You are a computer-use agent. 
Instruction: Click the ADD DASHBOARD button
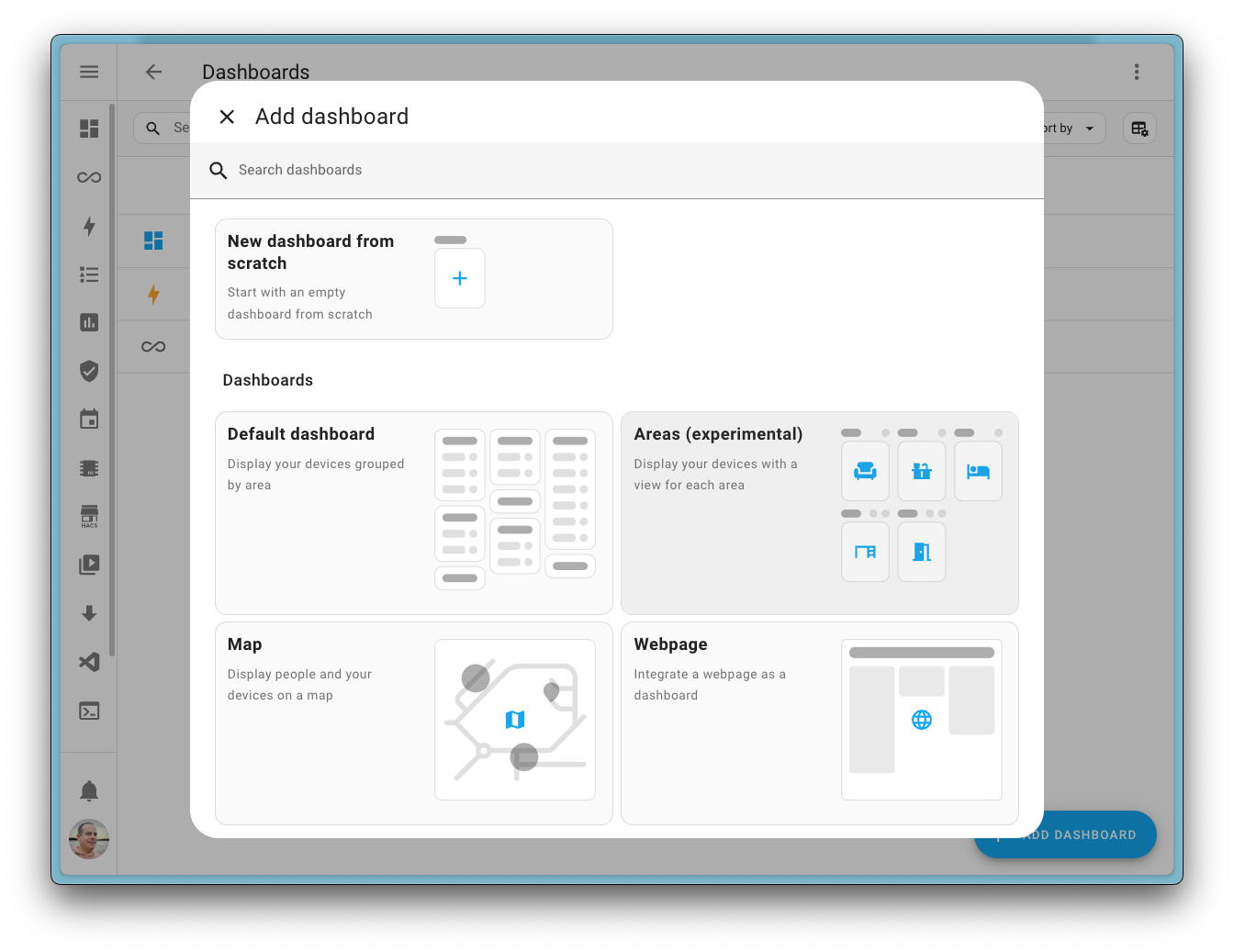1065,834
